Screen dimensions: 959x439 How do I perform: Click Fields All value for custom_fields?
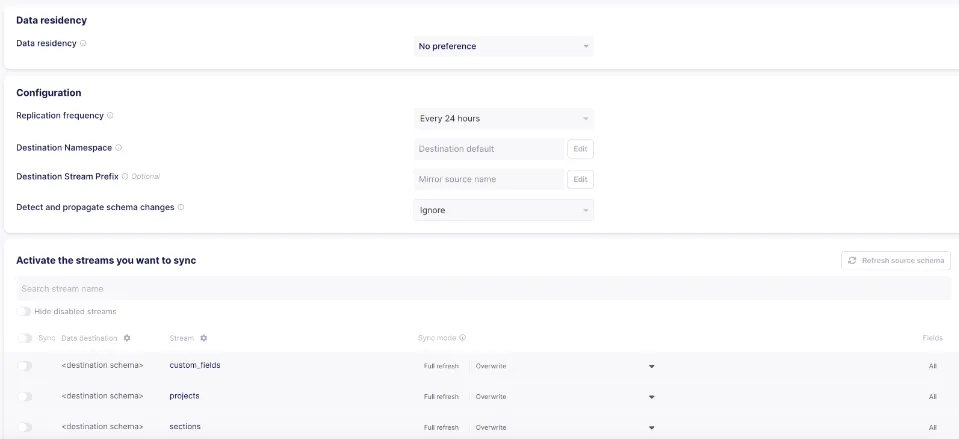click(933, 366)
